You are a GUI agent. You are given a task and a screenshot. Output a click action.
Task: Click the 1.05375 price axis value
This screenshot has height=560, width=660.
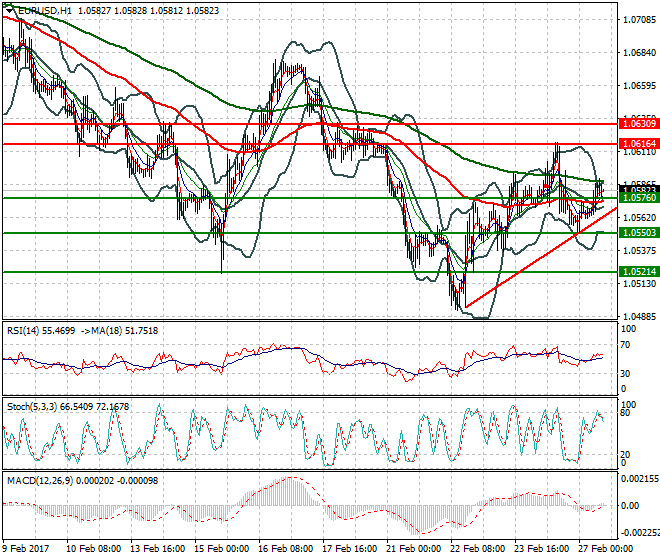tap(639, 251)
